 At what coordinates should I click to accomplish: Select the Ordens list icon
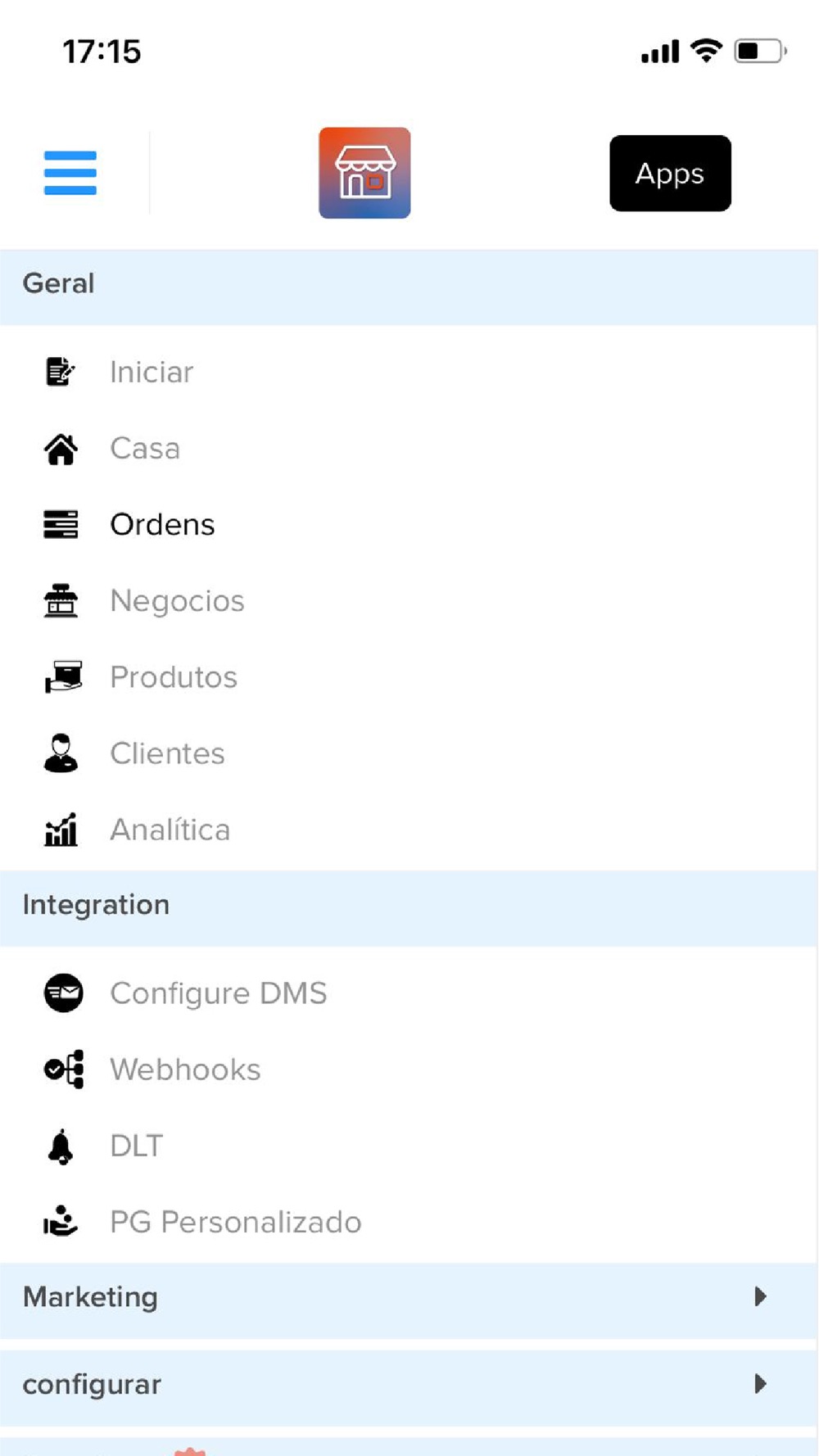tap(61, 524)
